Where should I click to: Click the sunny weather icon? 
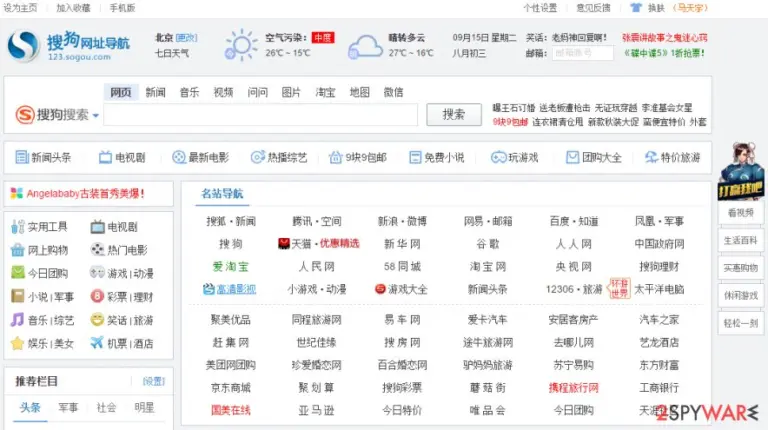[240, 45]
